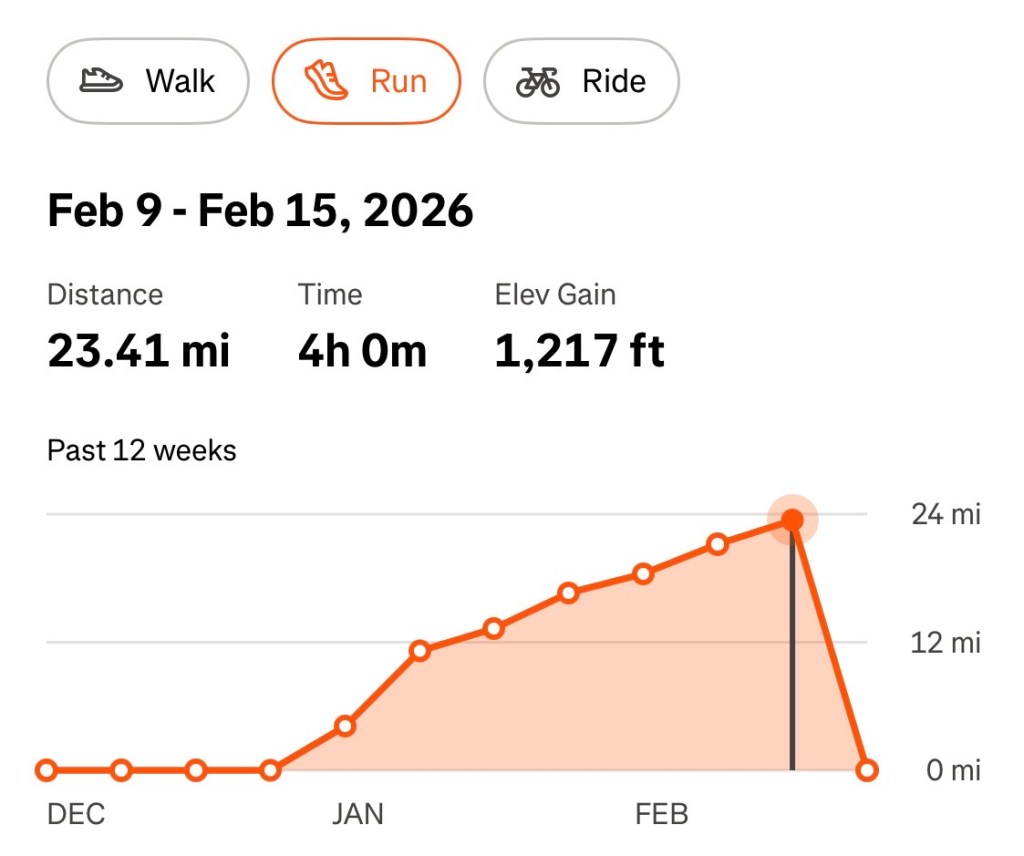Viewport: 1024px width, 856px height.
Task: Click the 12 mi axis label
Action: [x=944, y=643]
